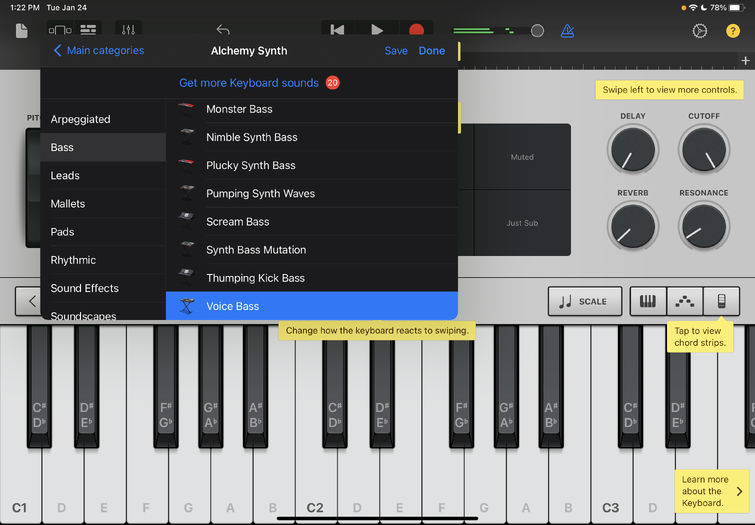Start playback with Play button
755x525 pixels.
[377, 30]
